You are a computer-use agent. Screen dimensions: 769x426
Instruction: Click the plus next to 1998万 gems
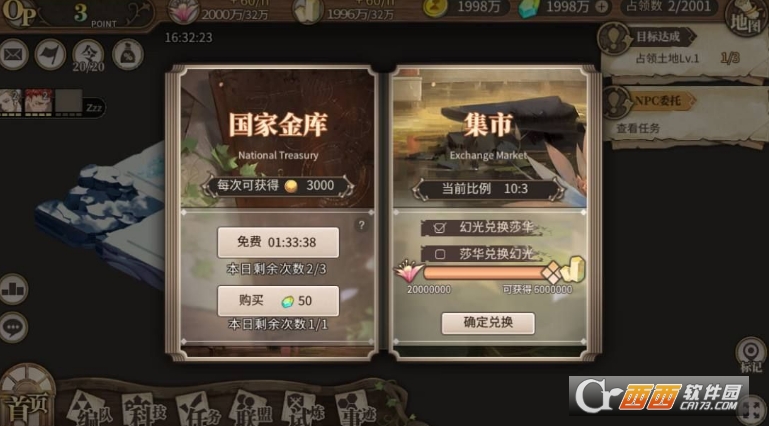click(x=602, y=7)
